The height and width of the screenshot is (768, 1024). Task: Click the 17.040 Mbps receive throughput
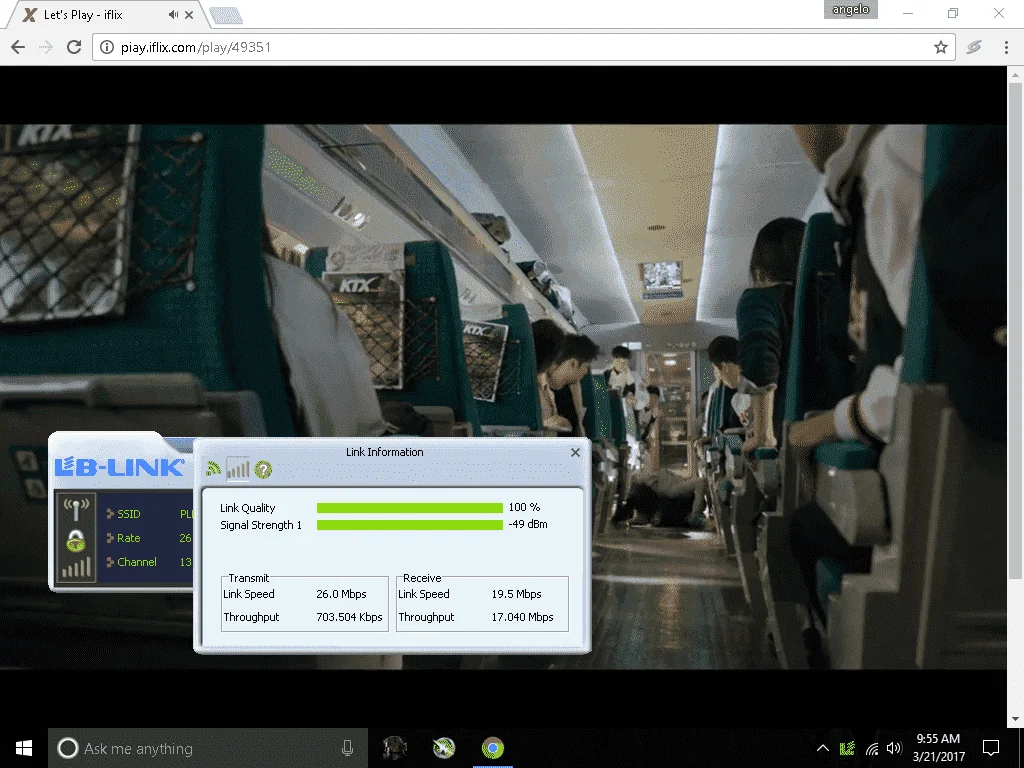[522, 617]
